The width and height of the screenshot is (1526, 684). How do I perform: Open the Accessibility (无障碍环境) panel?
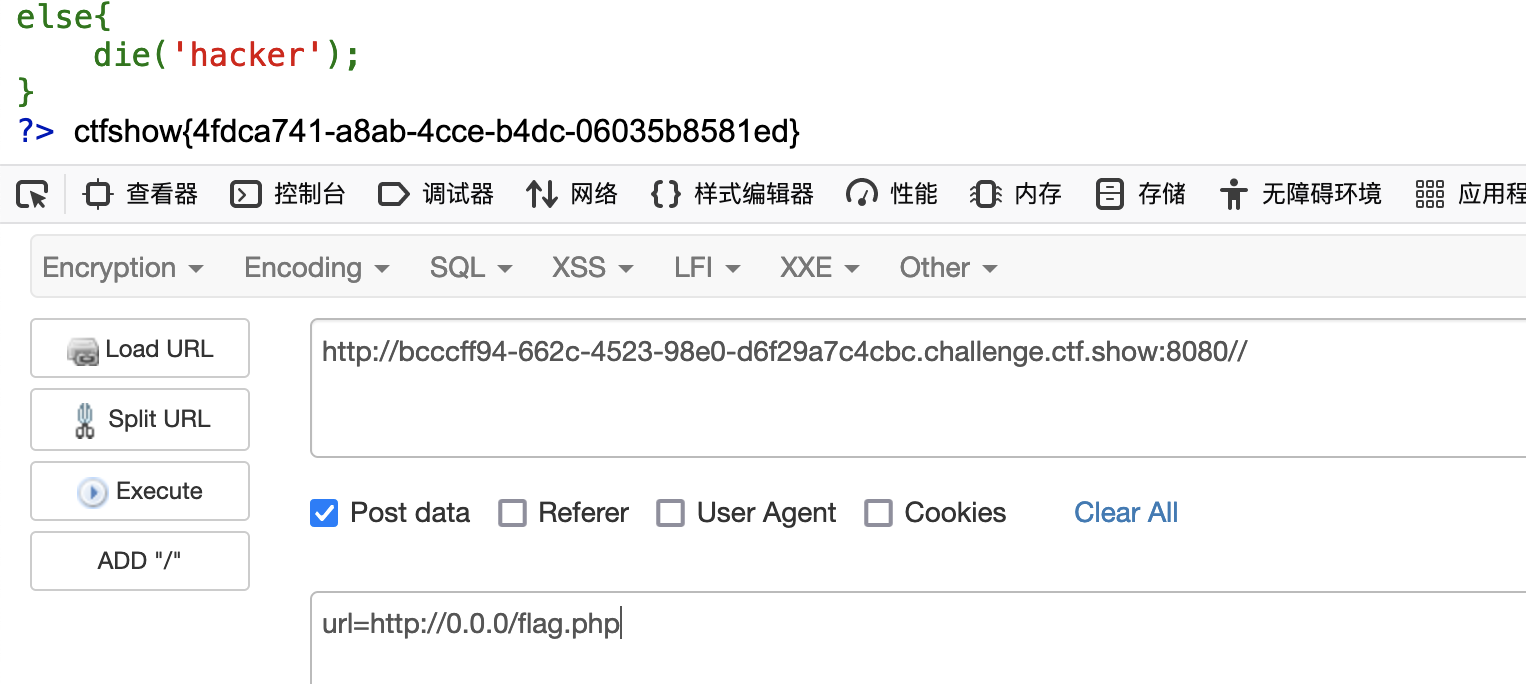tap(1300, 194)
